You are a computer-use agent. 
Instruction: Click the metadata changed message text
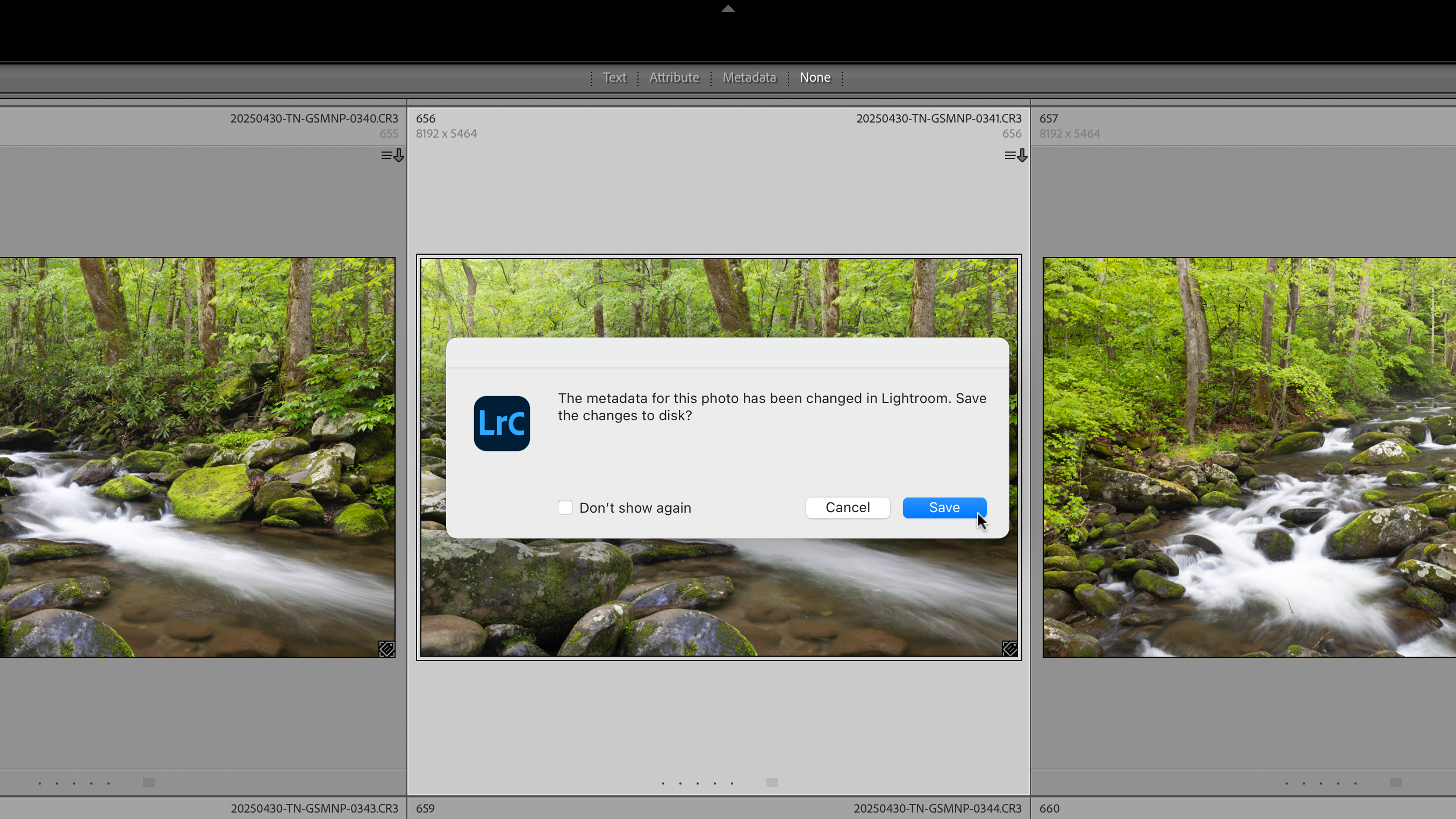(772, 406)
